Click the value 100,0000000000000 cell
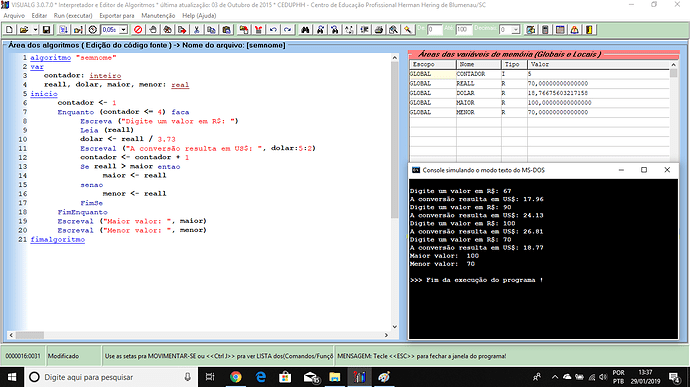 point(598,103)
